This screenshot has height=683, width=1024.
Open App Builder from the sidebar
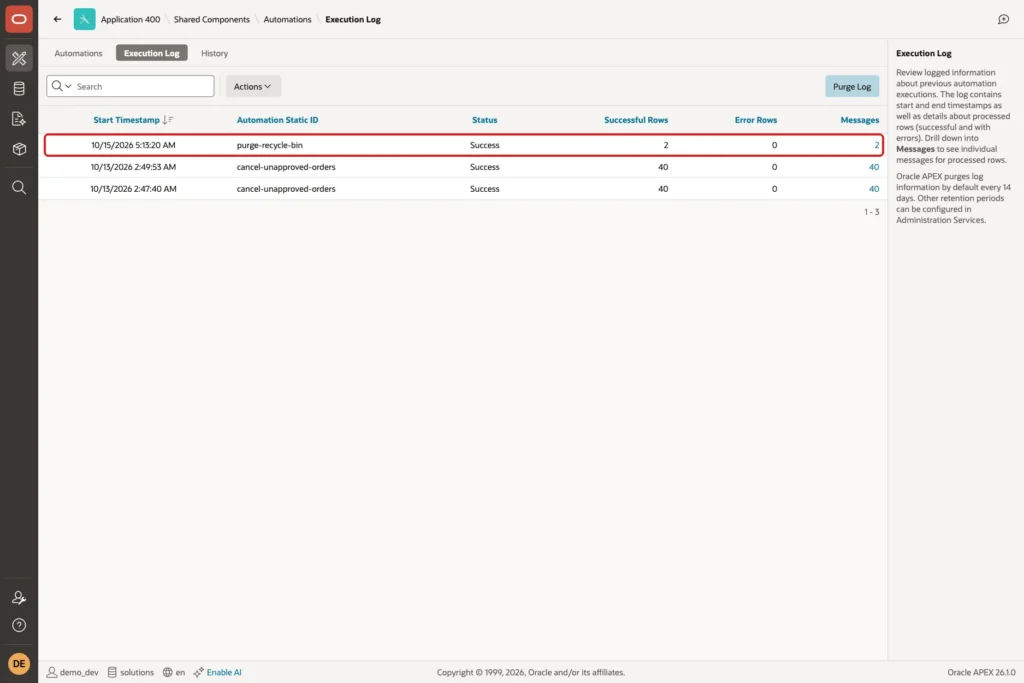pyautogui.click(x=19, y=58)
